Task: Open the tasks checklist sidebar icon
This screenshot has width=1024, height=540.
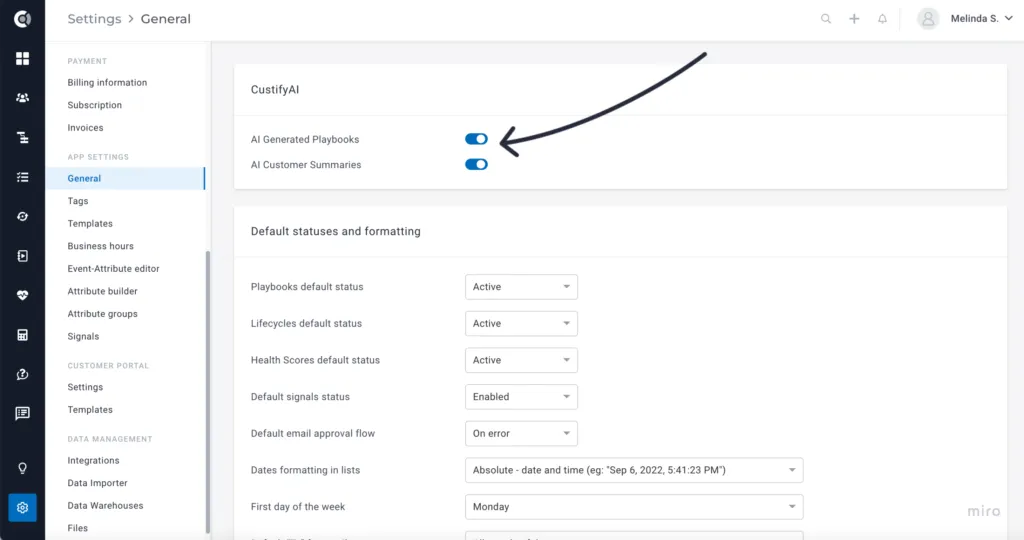Action: [x=22, y=177]
